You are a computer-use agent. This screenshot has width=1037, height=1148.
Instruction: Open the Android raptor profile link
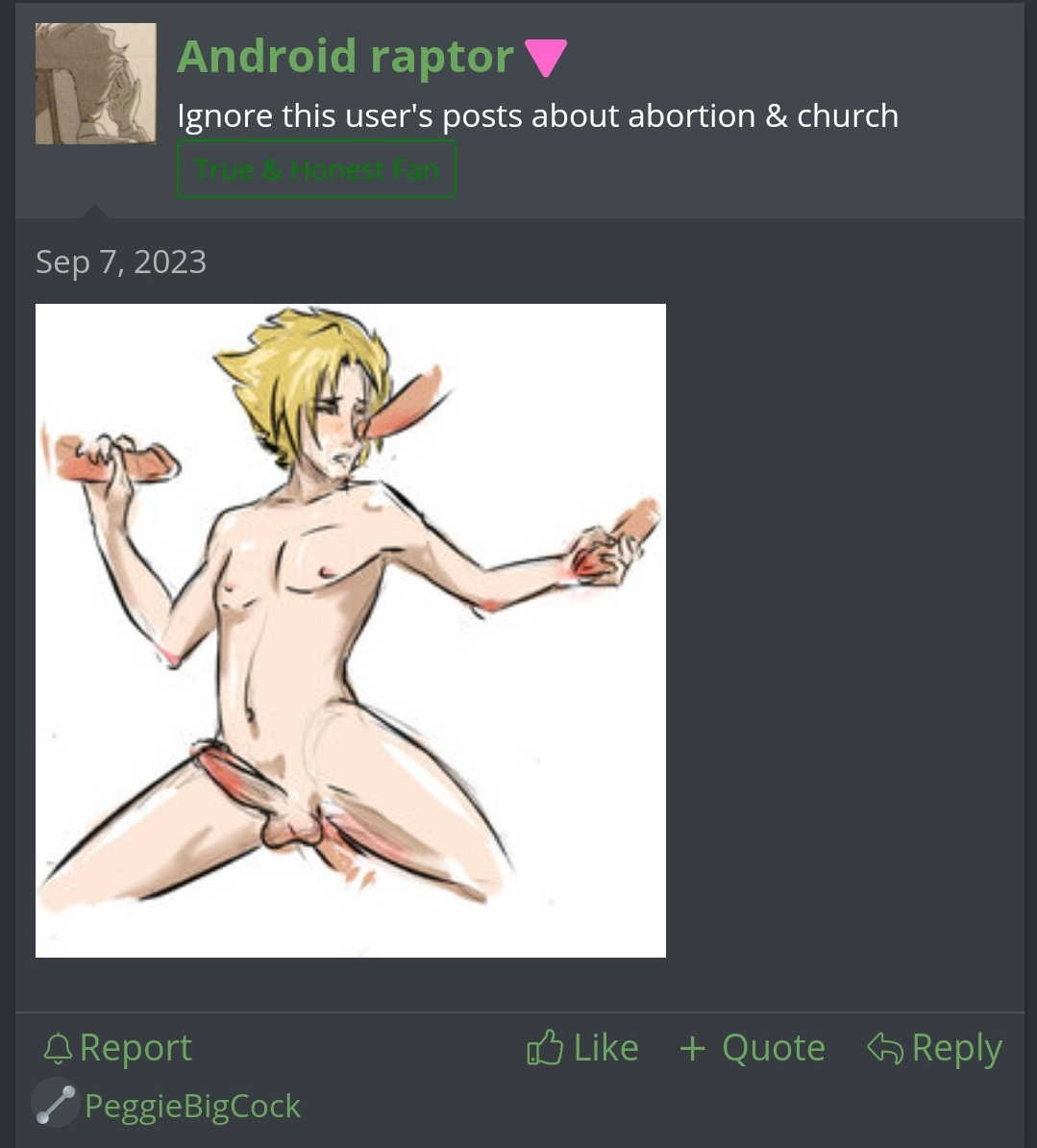pyautogui.click(x=345, y=57)
